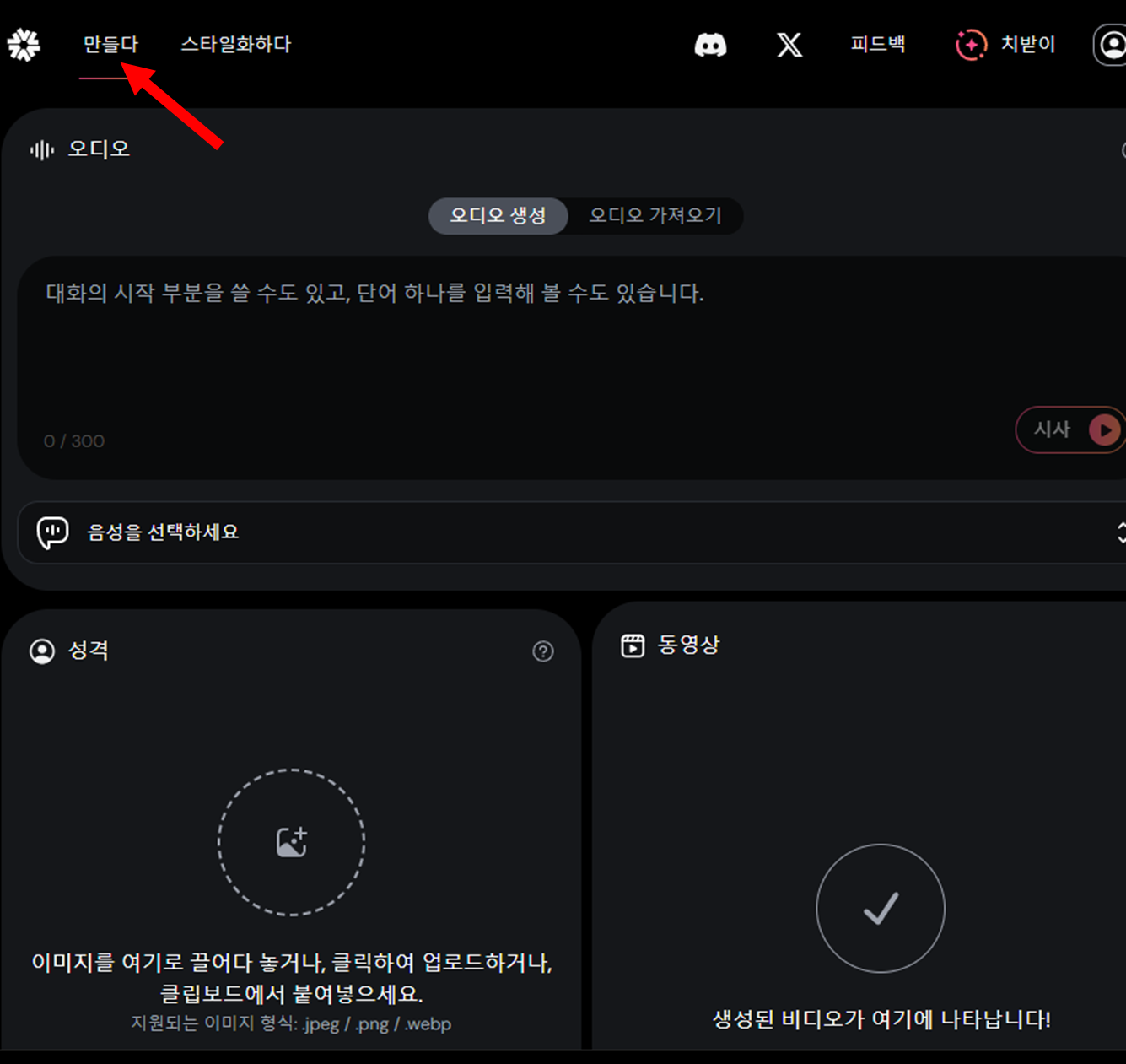Click the 0 / 300 character counter
This screenshot has height=1064, width=1126.
[74, 441]
